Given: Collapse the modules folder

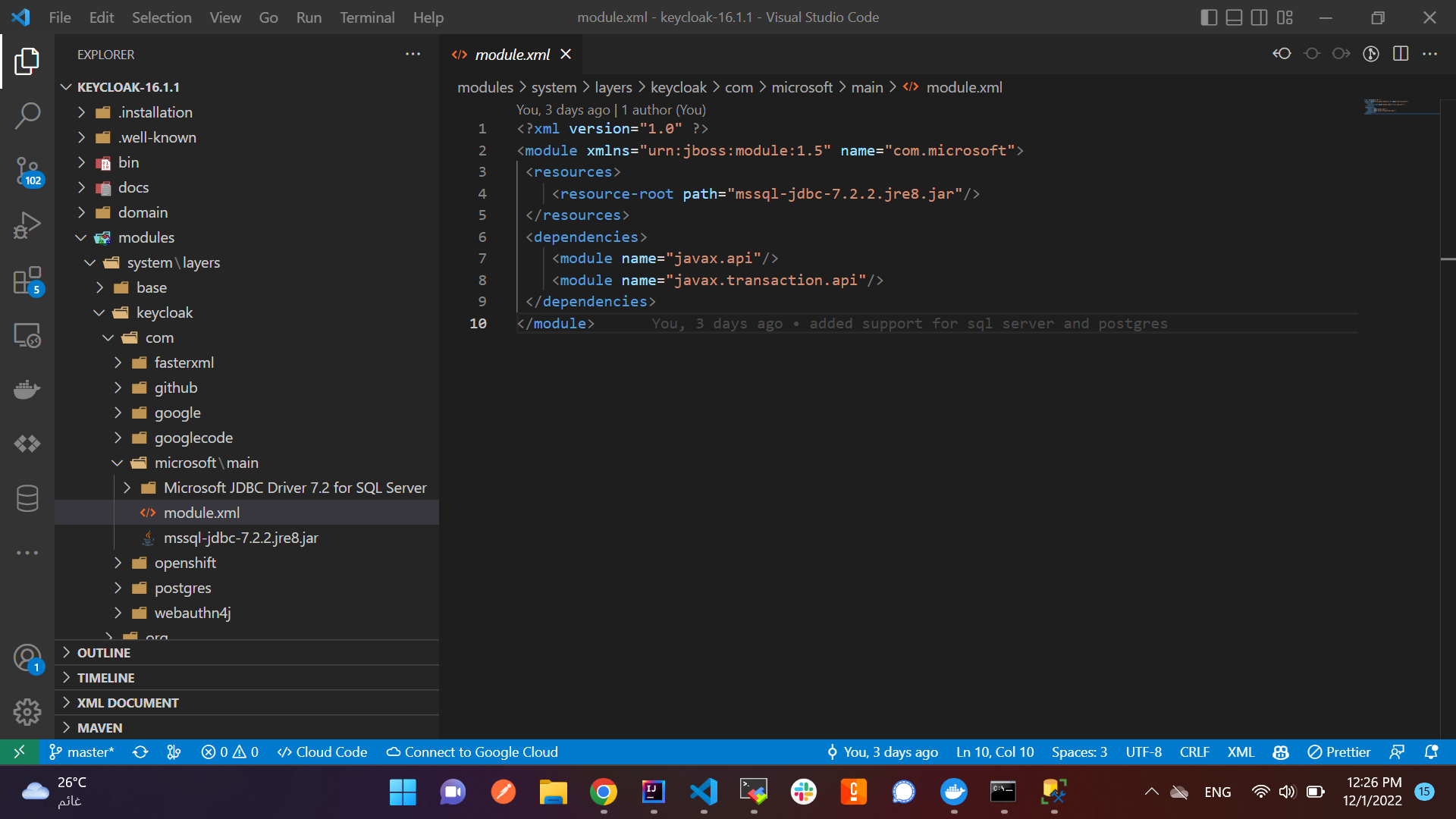Looking at the screenshot, I should click(x=146, y=237).
